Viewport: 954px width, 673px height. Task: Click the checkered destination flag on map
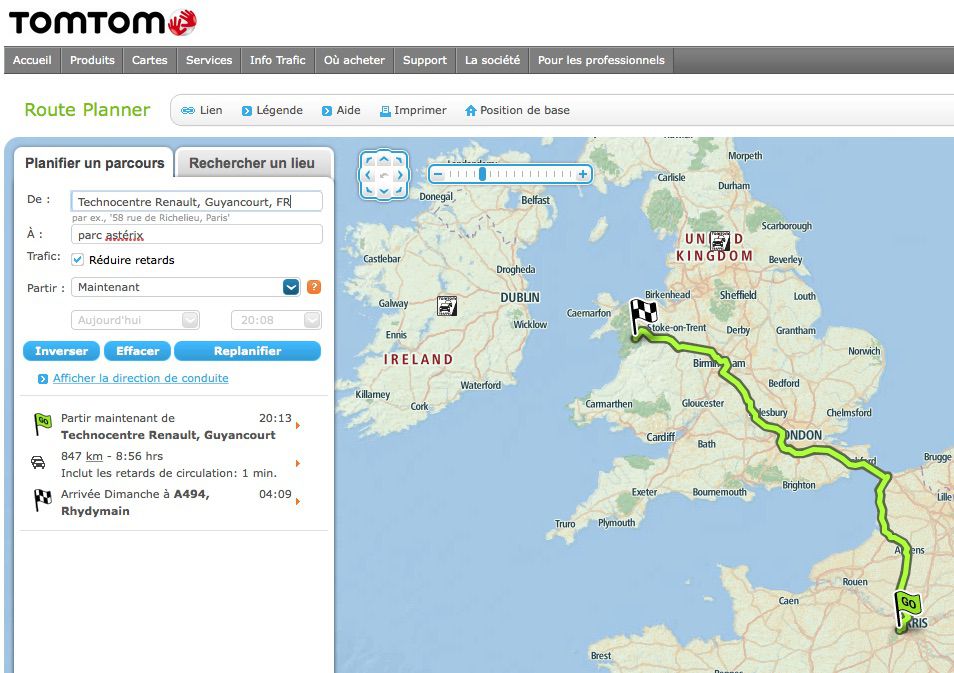[x=643, y=316]
